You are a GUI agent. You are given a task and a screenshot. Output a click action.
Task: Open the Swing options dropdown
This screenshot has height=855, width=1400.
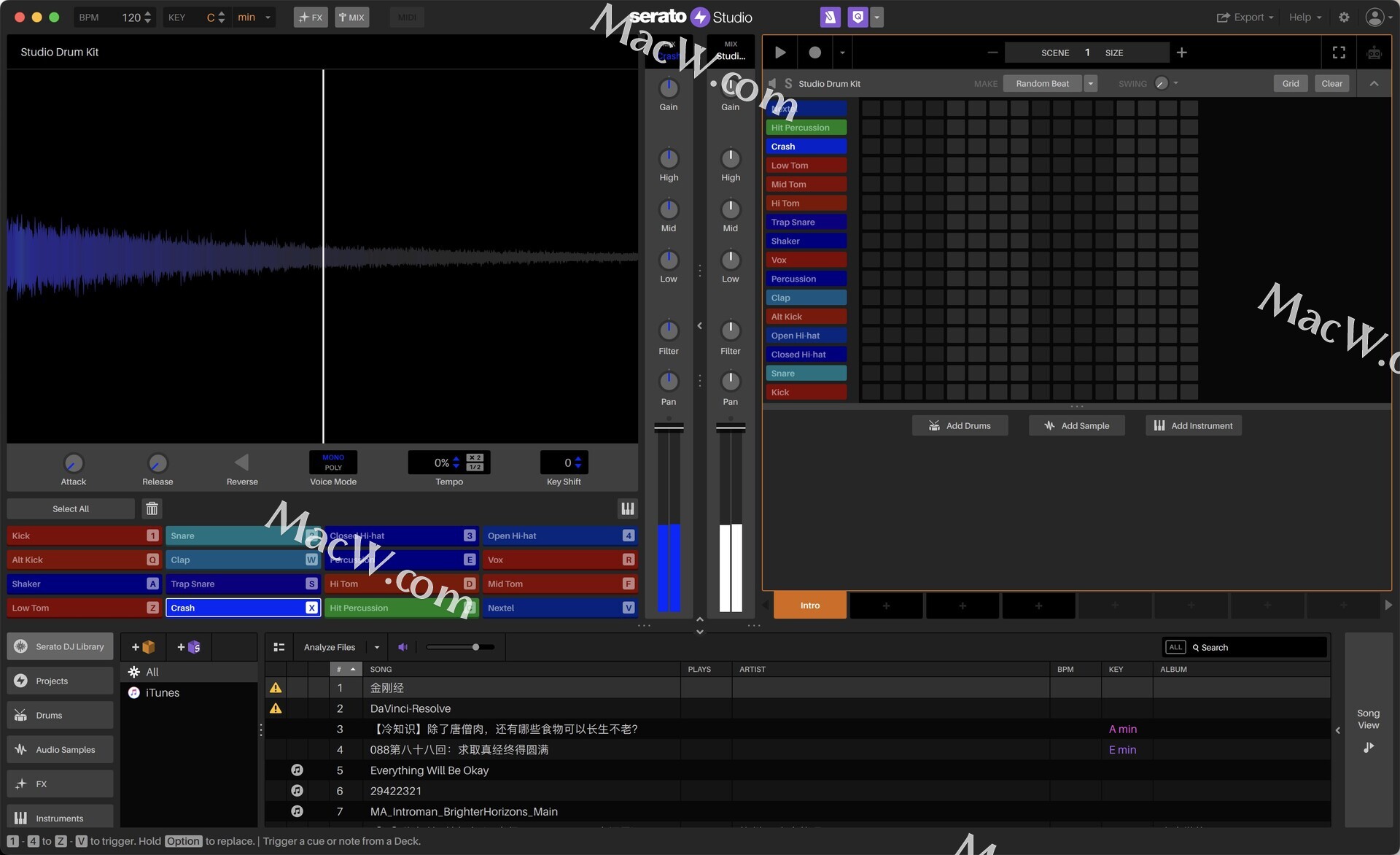pos(1175,83)
